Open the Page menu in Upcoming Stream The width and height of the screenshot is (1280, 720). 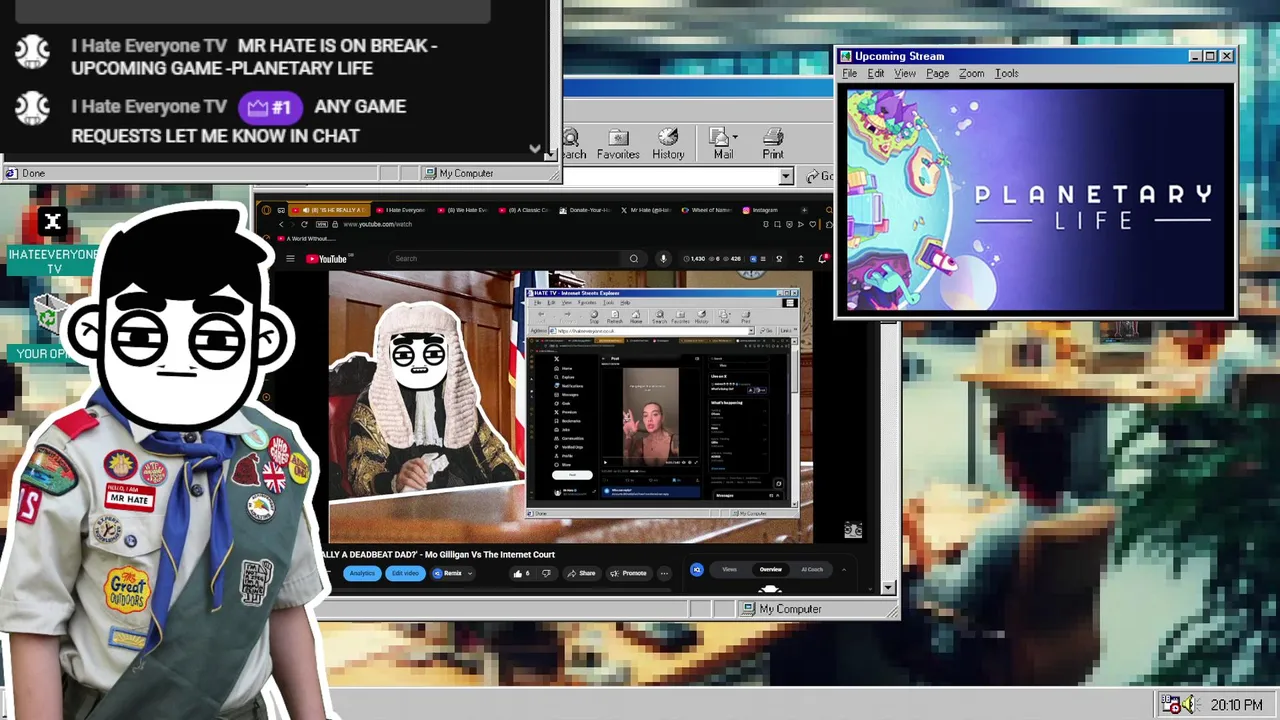pos(937,73)
